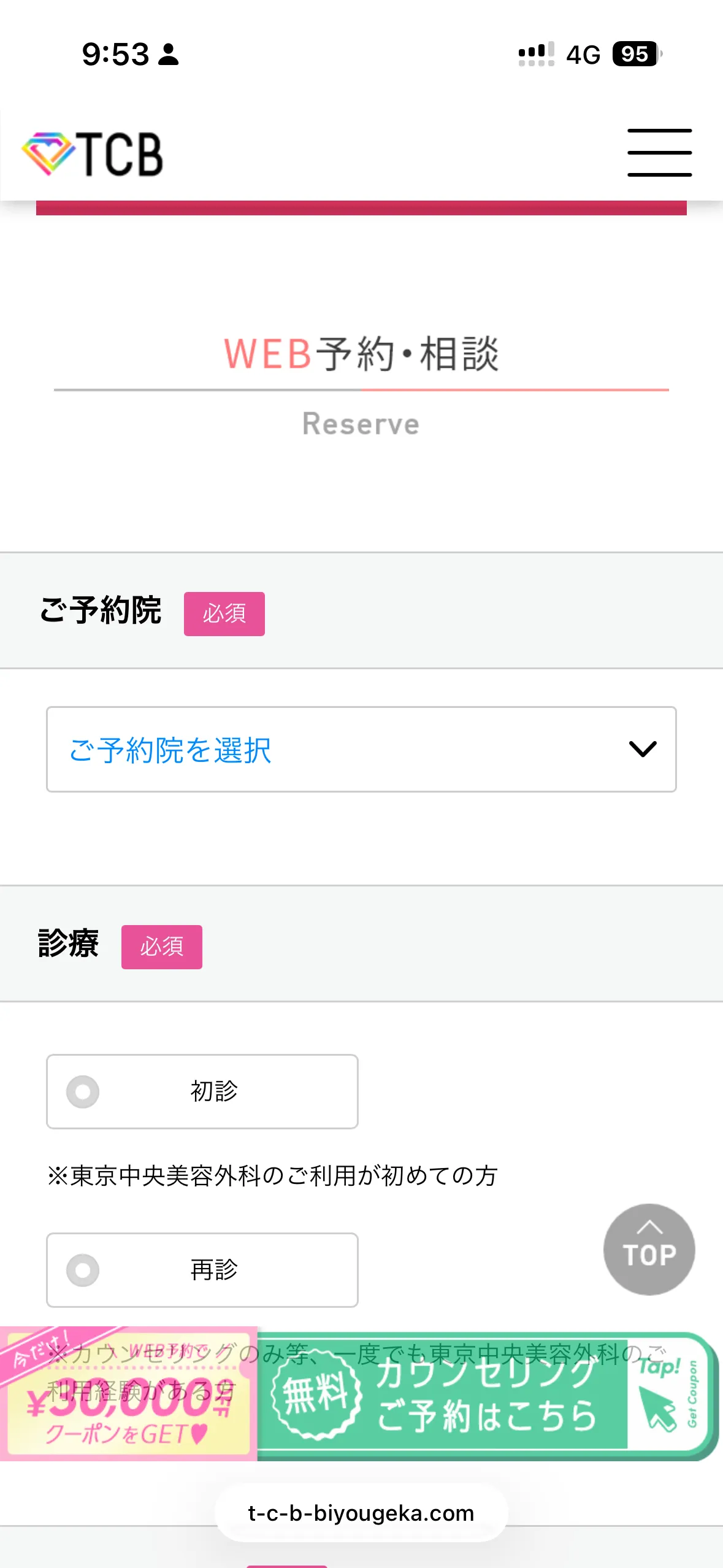Click the dropdown chevron arrow for clinic
The image size is (723, 1568).
(x=643, y=749)
